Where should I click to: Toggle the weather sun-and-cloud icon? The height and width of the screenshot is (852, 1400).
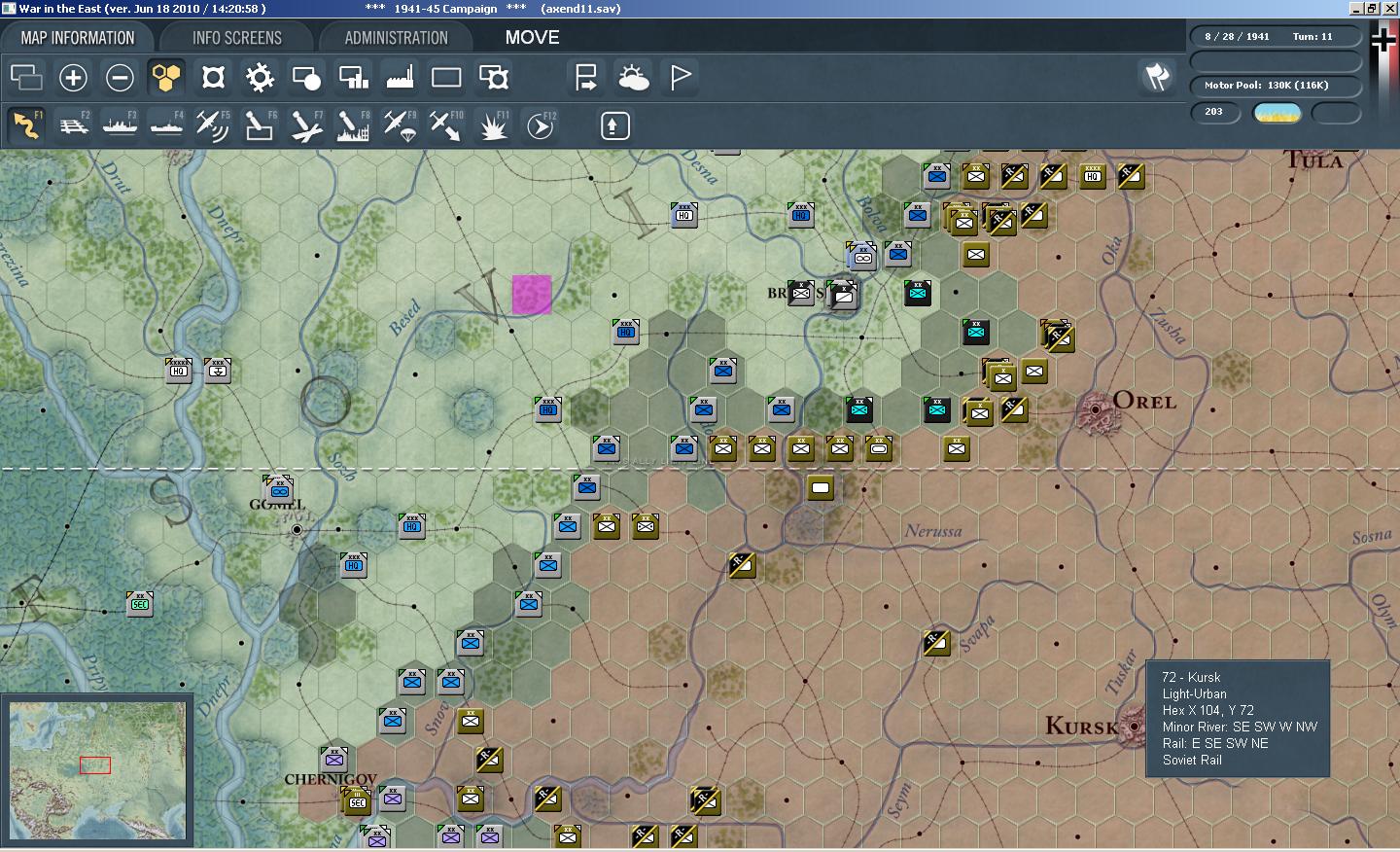(633, 77)
